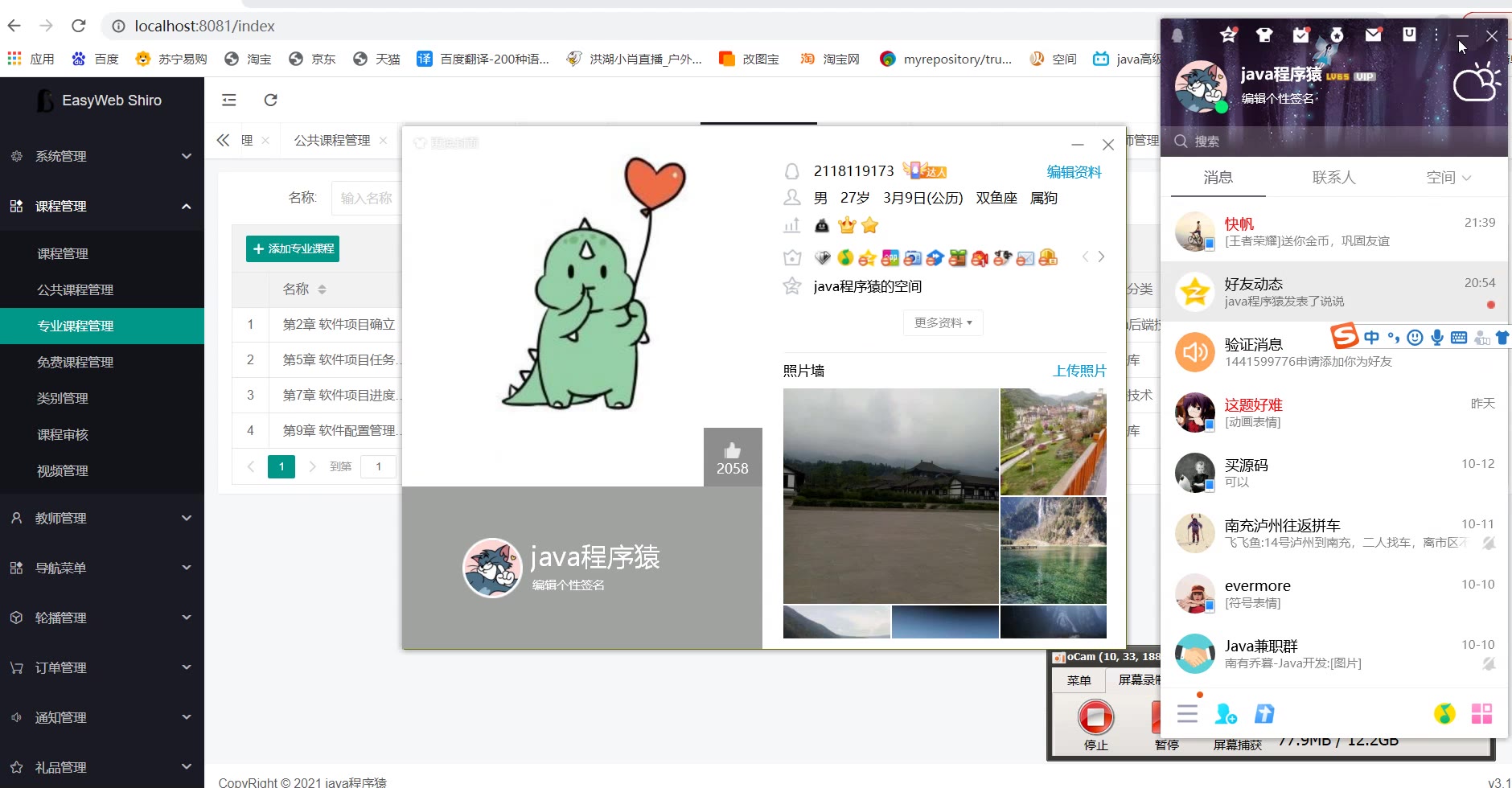1512x788 pixels.
Task: Click the add friend icon in QQ bottom bar
Action: pos(1226,713)
